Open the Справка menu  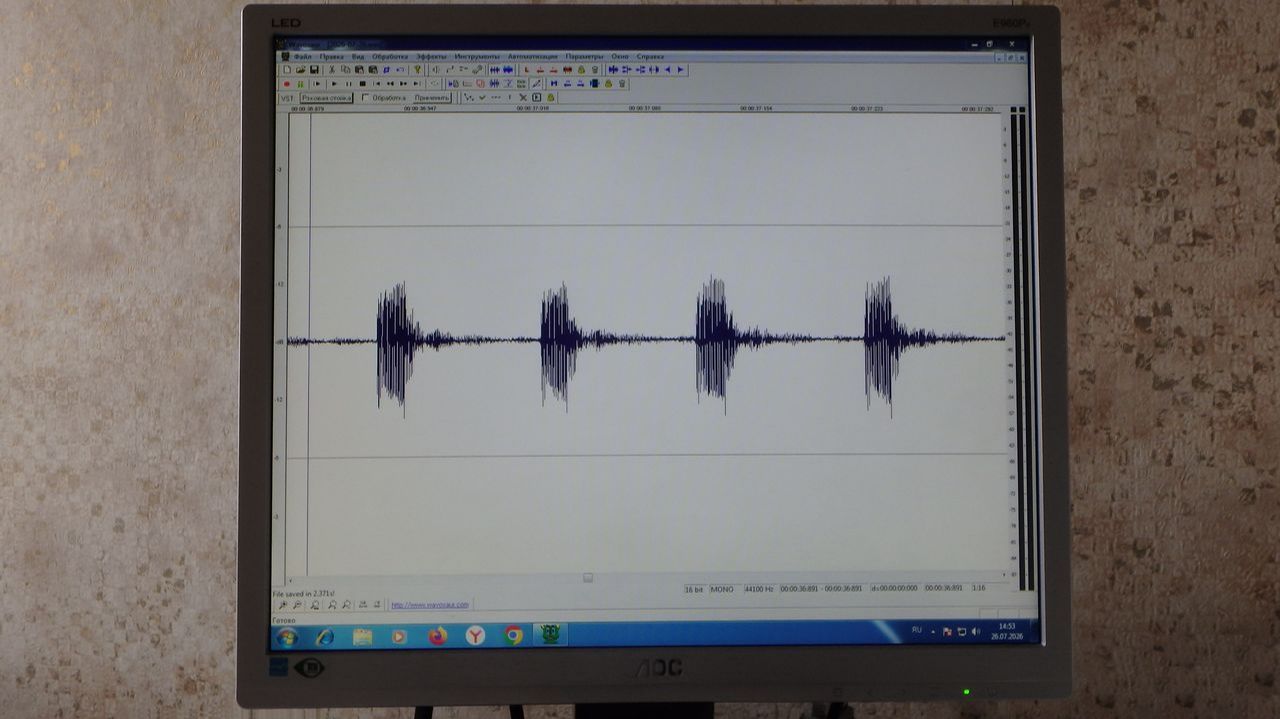(x=650, y=57)
